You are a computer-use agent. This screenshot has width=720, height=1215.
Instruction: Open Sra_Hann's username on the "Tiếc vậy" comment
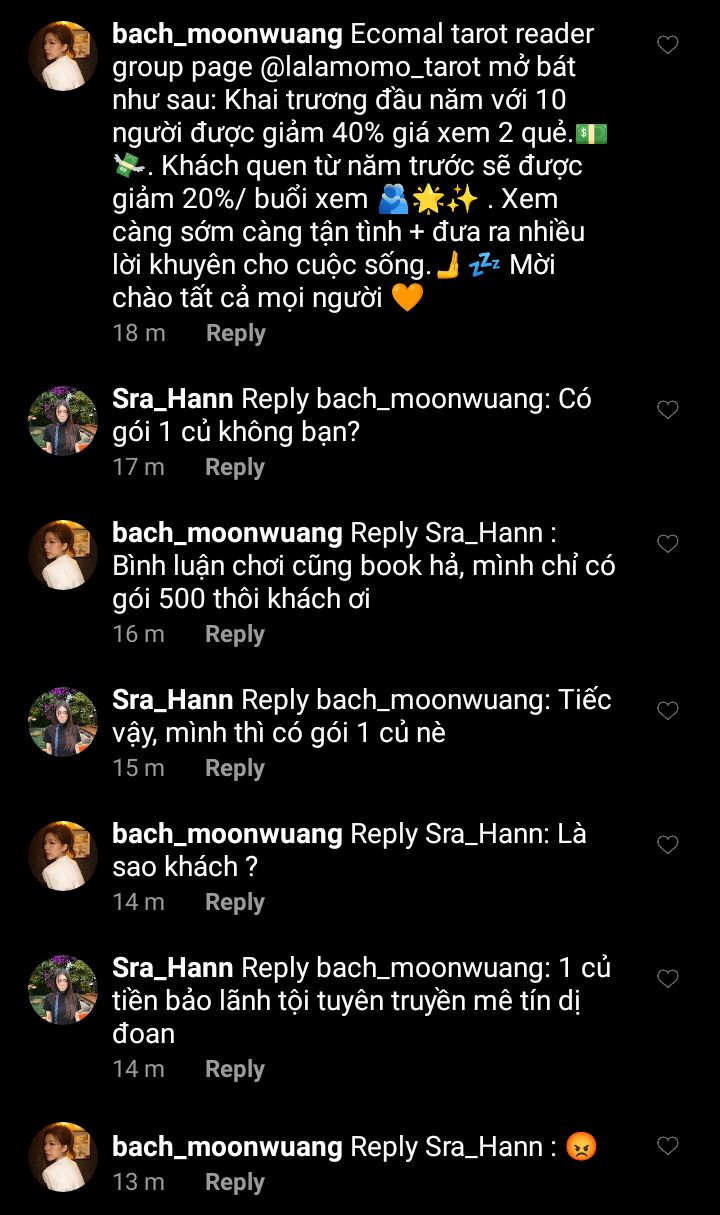pos(172,700)
